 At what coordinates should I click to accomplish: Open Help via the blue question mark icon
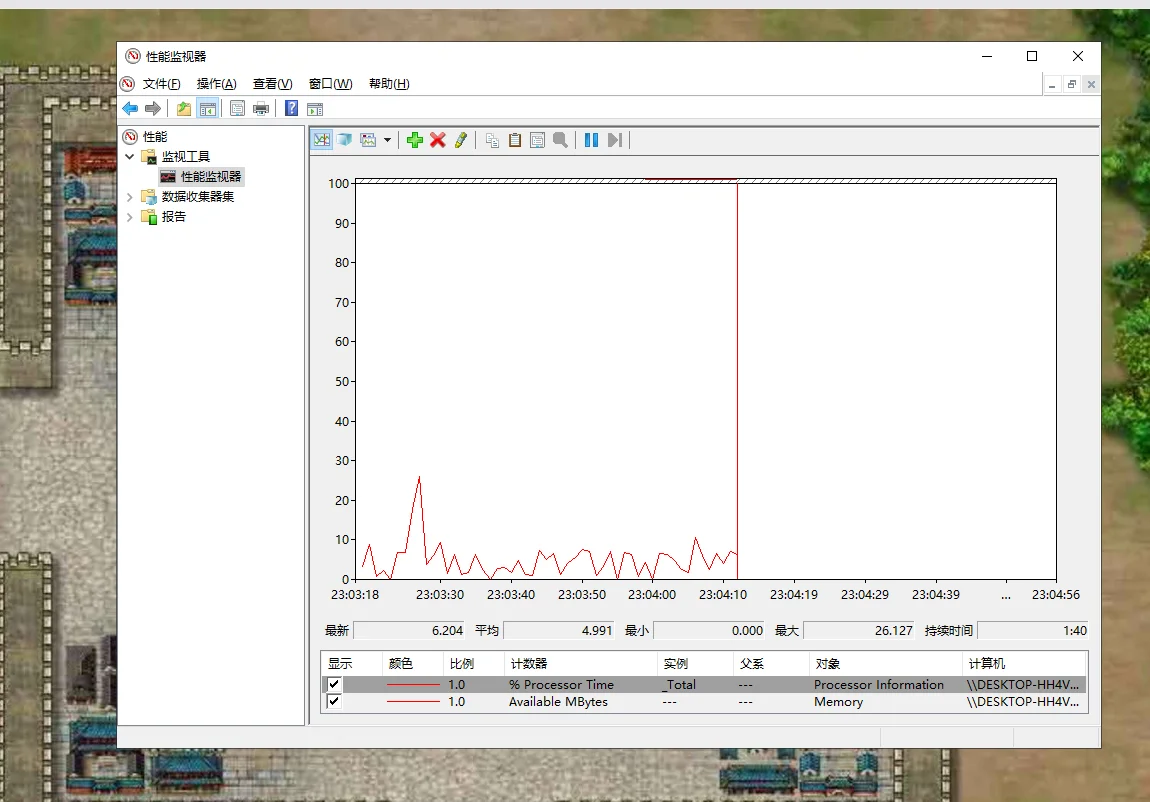(291, 108)
